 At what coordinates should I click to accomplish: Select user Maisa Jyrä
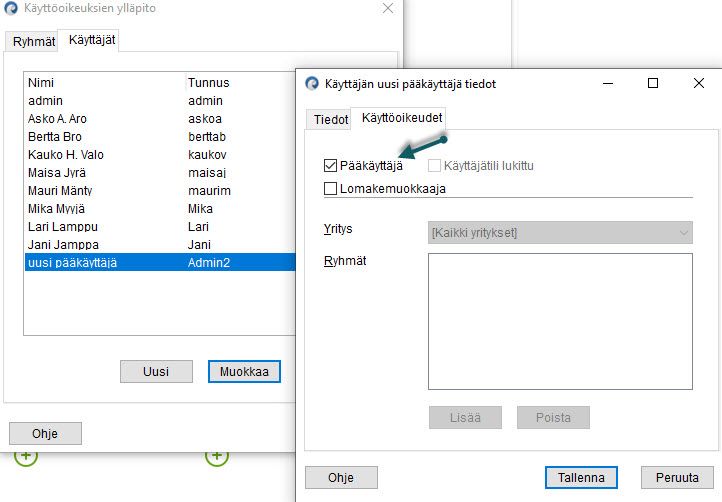(160, 172)
